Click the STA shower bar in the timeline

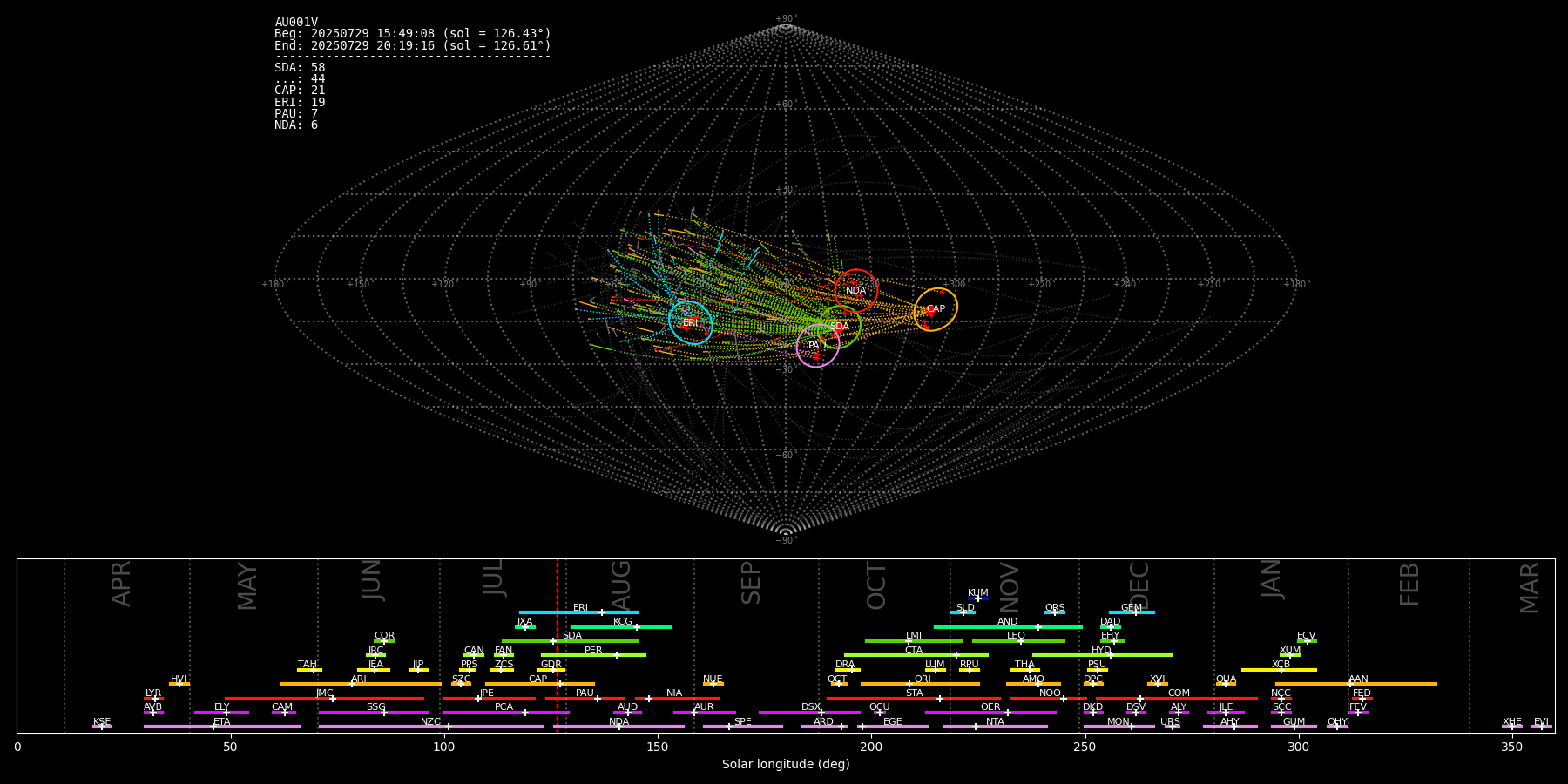[x=914, y=698]
